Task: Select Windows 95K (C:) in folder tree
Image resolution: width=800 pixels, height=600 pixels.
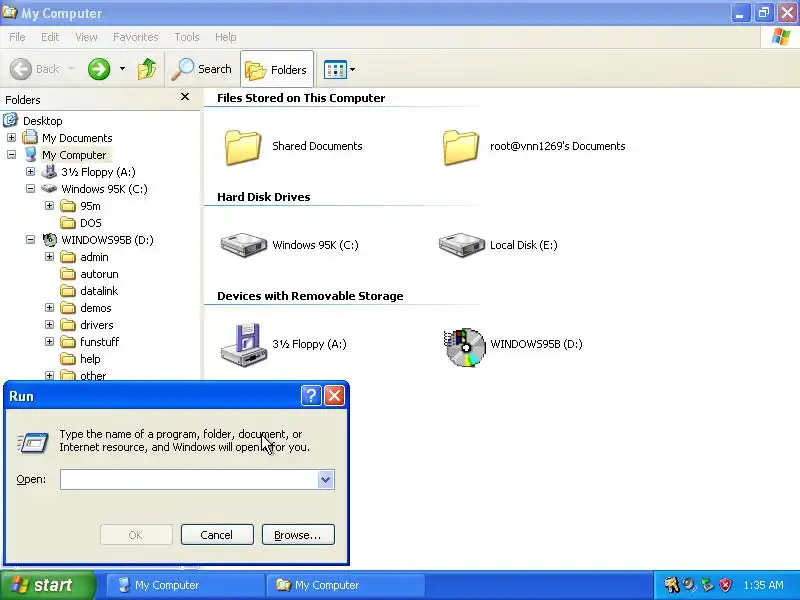Action: [105, 189]
